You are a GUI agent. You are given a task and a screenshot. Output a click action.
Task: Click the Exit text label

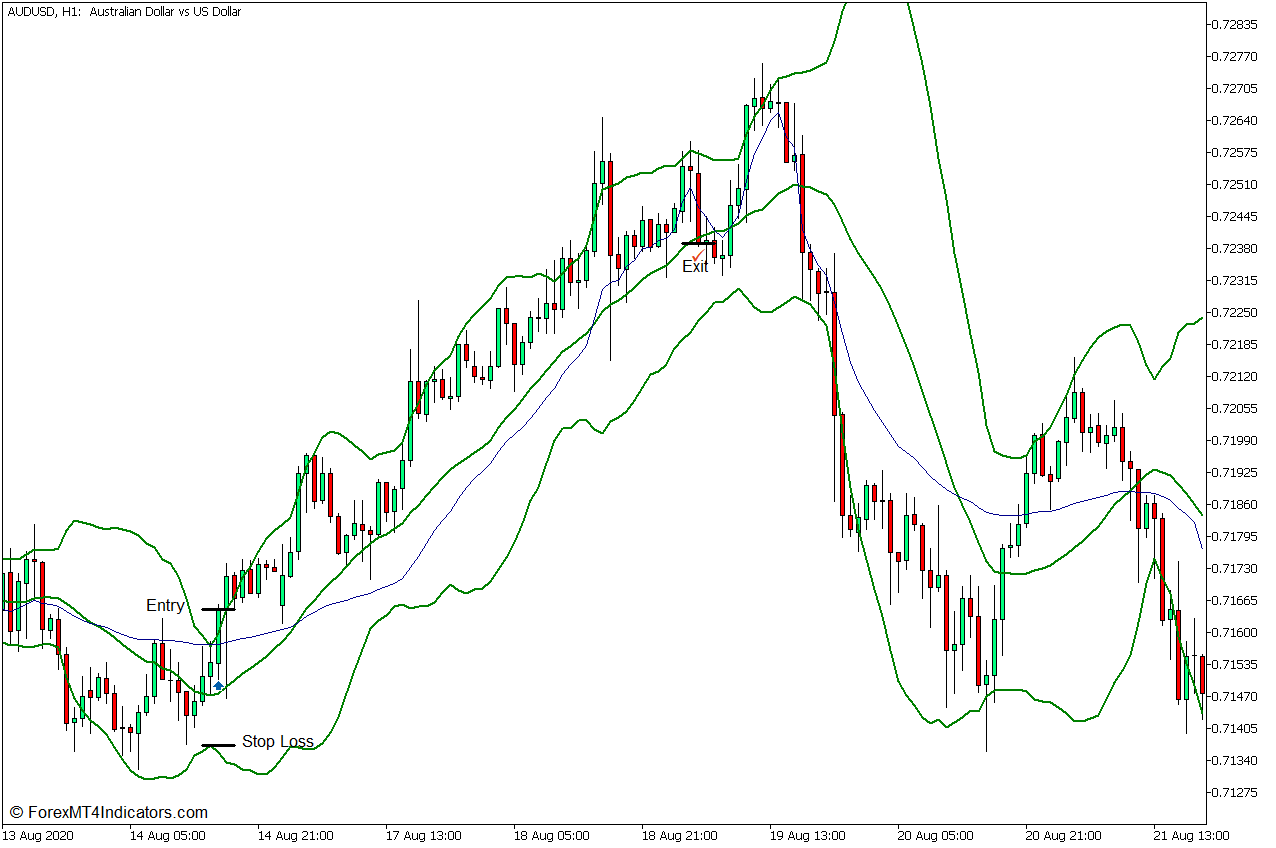click(x=694, y=268)
